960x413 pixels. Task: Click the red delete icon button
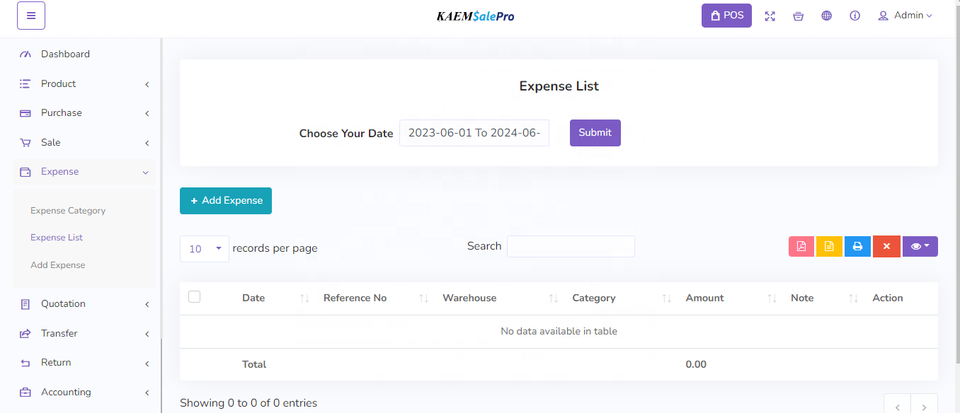coord(886,247)
